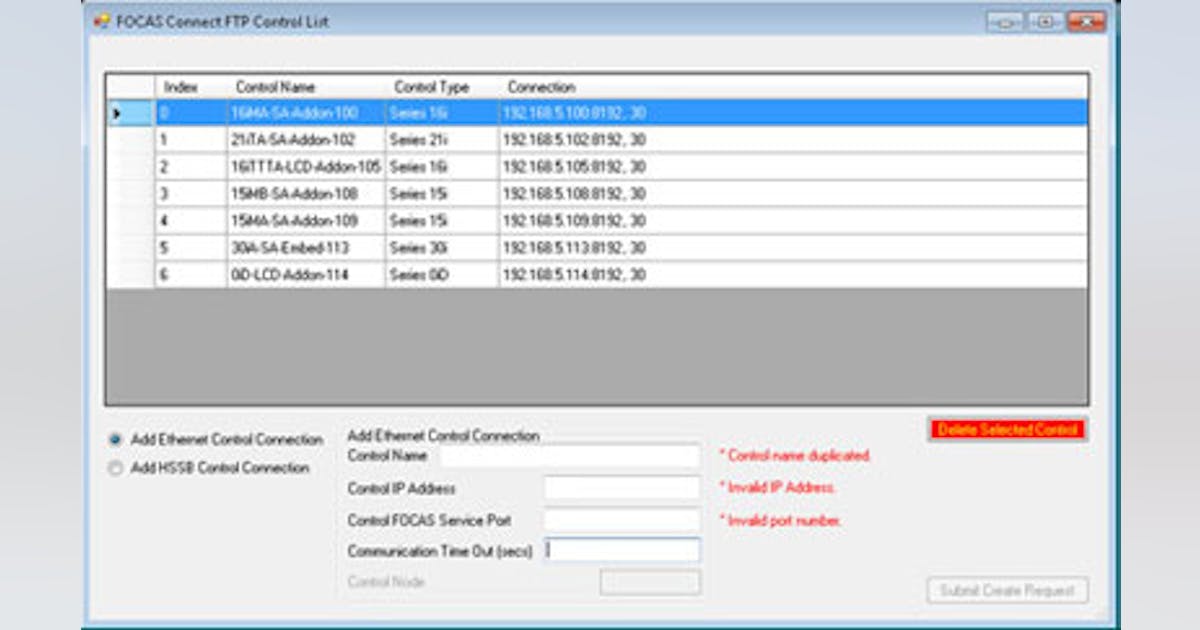Click the Delete Selected Control button

click(1008, 428)
